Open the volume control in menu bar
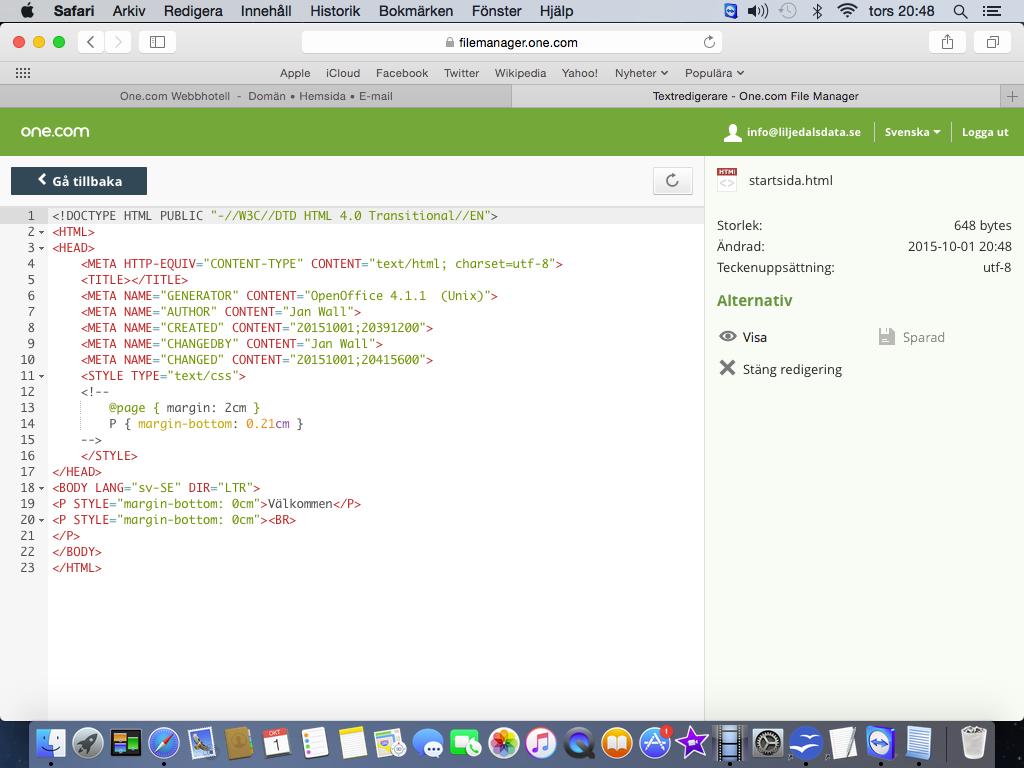The image size is (1024, 768). pos(758,11)
